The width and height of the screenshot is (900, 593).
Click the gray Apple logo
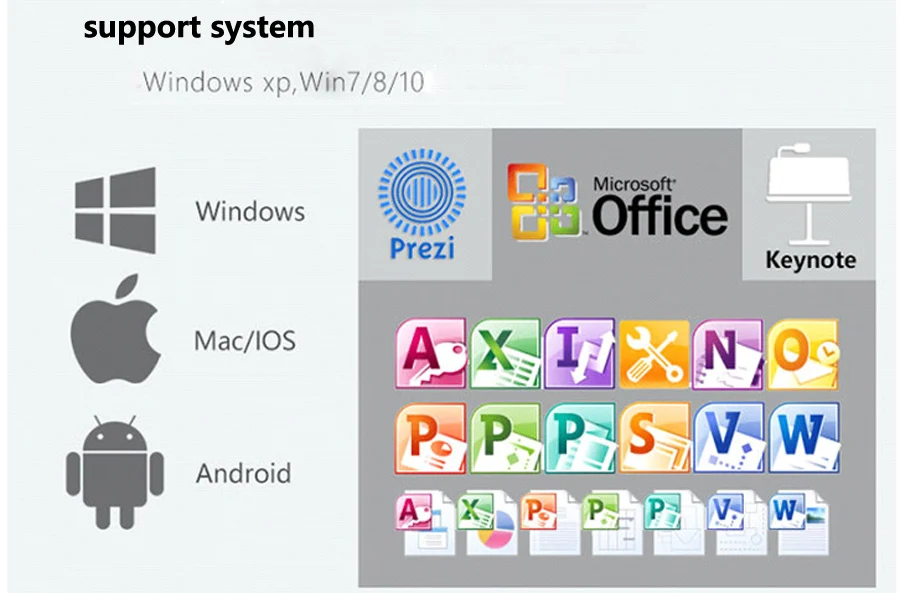pos(115,328)
